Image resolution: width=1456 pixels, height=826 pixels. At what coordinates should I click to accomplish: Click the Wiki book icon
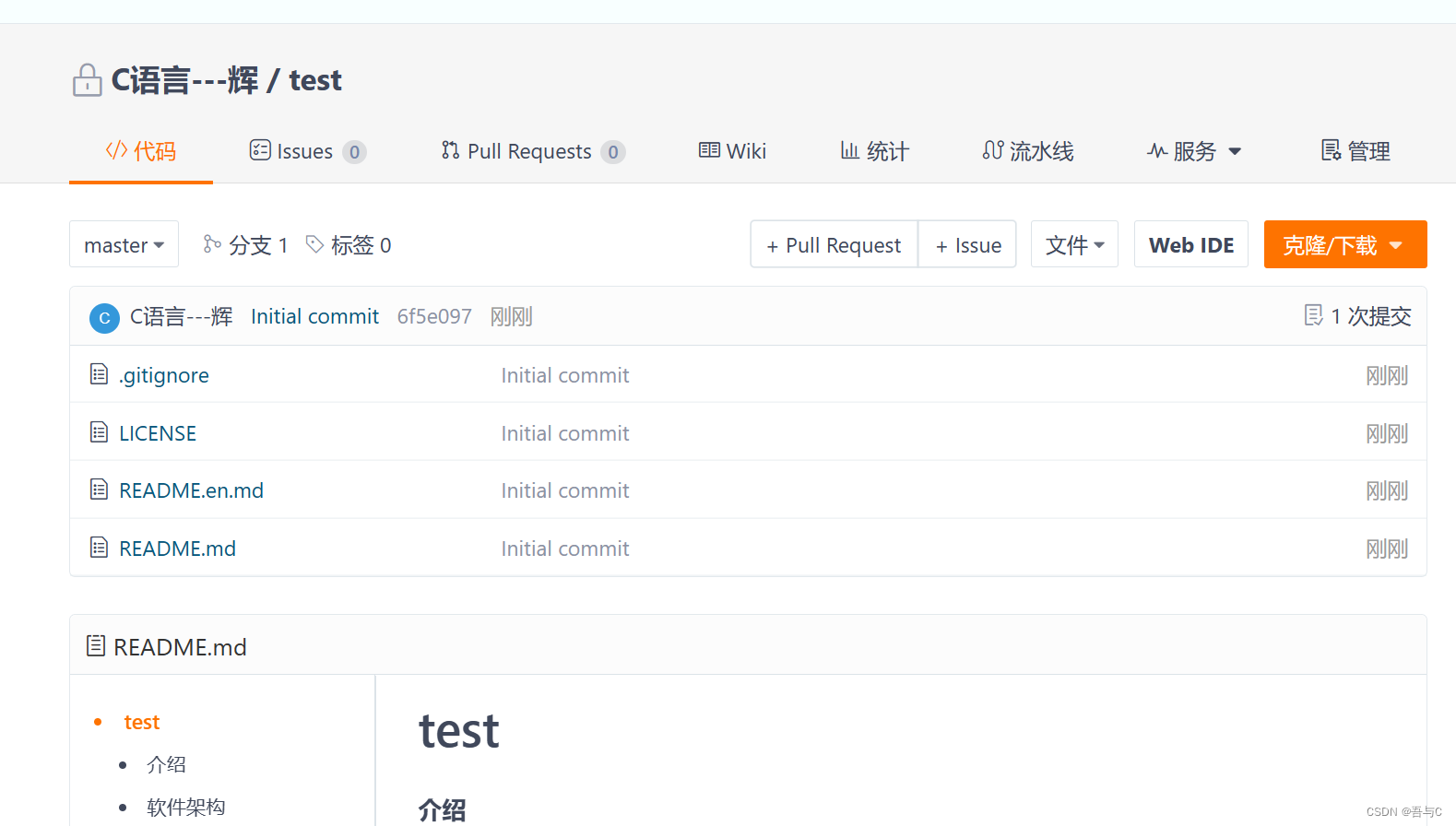[x=709, y=149]
